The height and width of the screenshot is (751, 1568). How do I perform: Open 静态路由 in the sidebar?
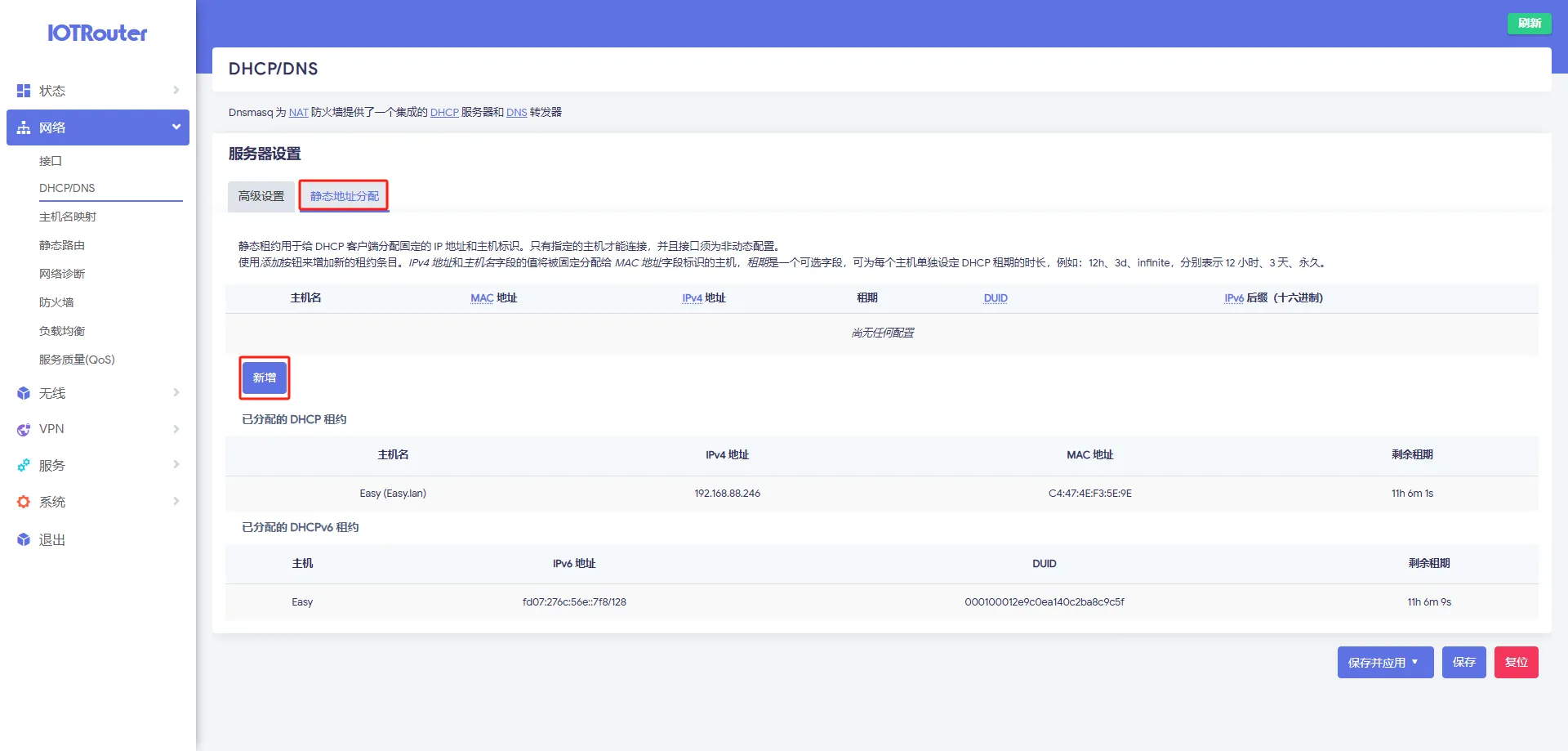click(x=62, y=245)
